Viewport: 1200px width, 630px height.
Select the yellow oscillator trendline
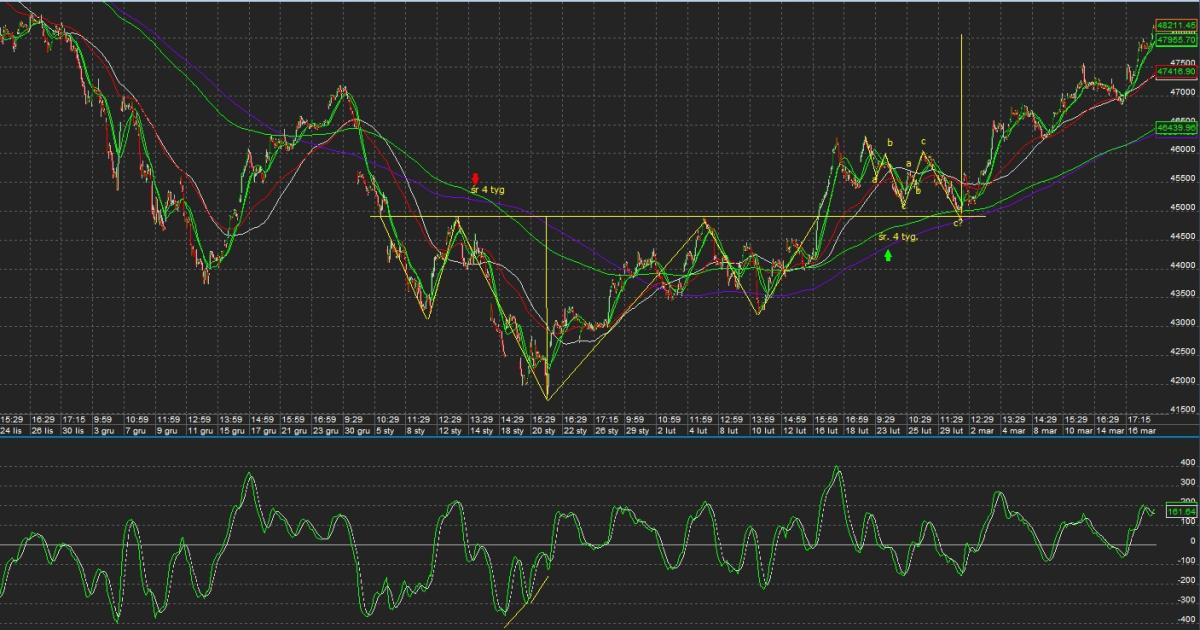click(x=525, y=602)
